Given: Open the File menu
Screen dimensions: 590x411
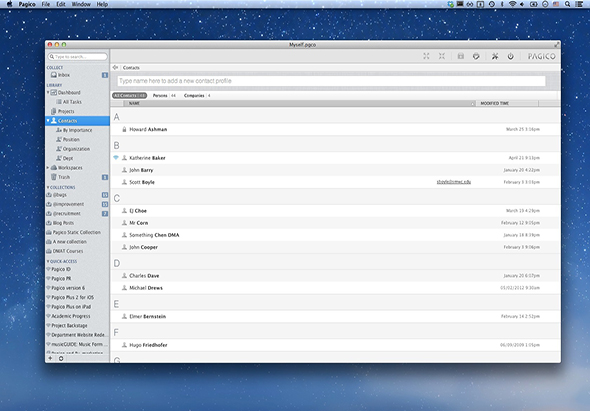Looking at the screenshot, I should (x=46, y=4).
